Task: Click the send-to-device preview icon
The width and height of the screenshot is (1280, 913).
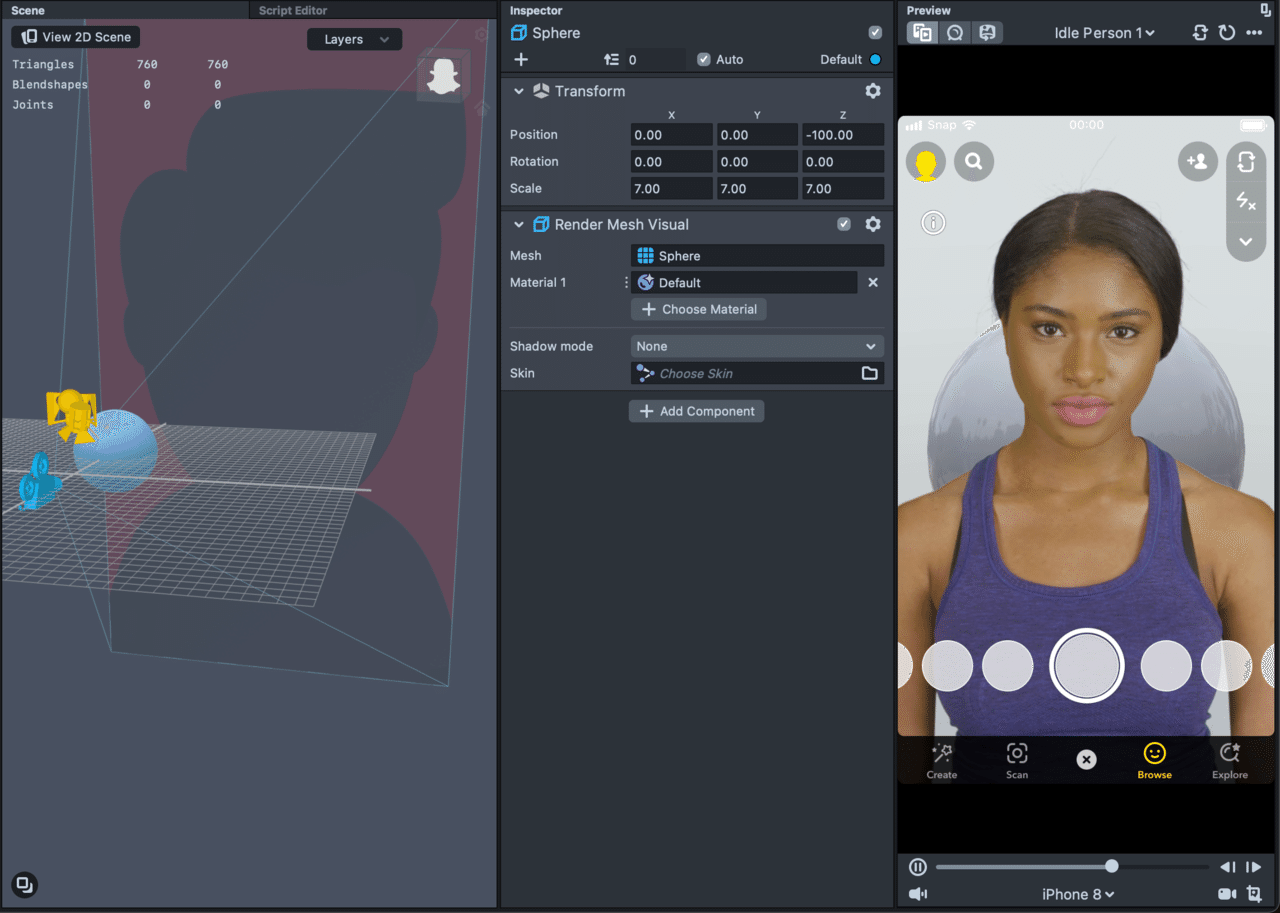Action: click(x=987, y=33)
